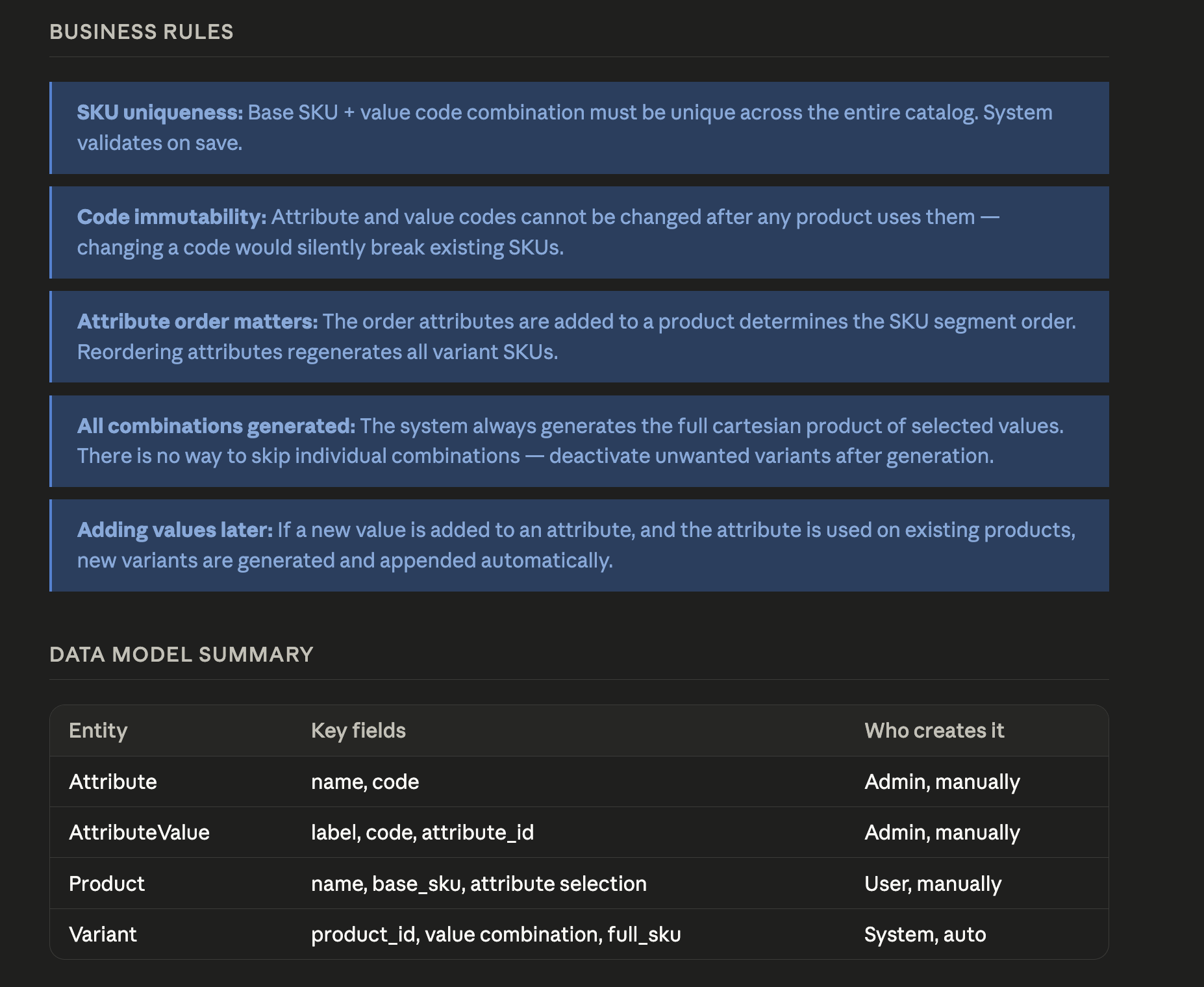This screenshot has height=987, width=1204.
Task: Select the Attribute entity row cell
Action: point(113,782)
